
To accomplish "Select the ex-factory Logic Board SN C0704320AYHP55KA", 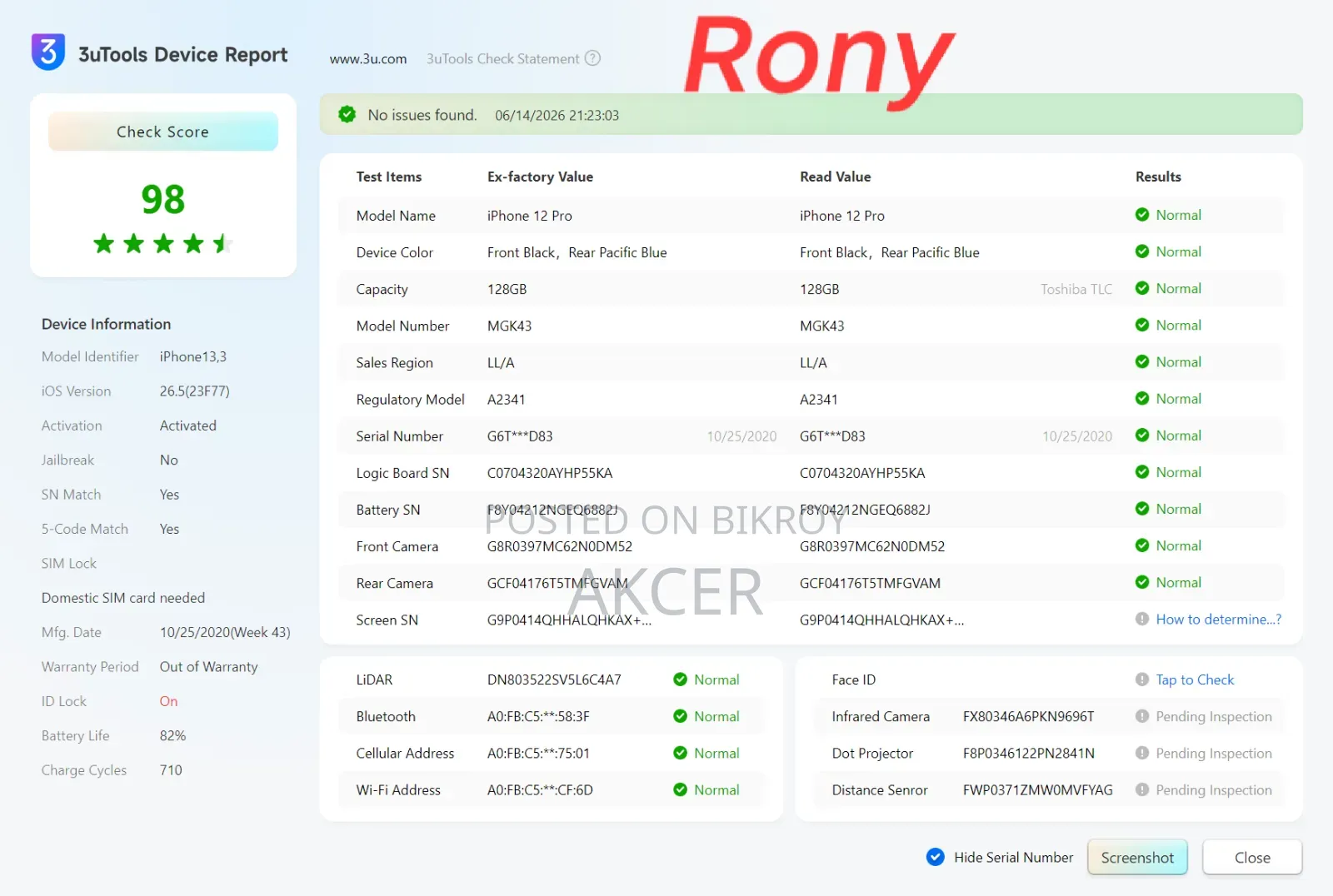I will point(550,473).
